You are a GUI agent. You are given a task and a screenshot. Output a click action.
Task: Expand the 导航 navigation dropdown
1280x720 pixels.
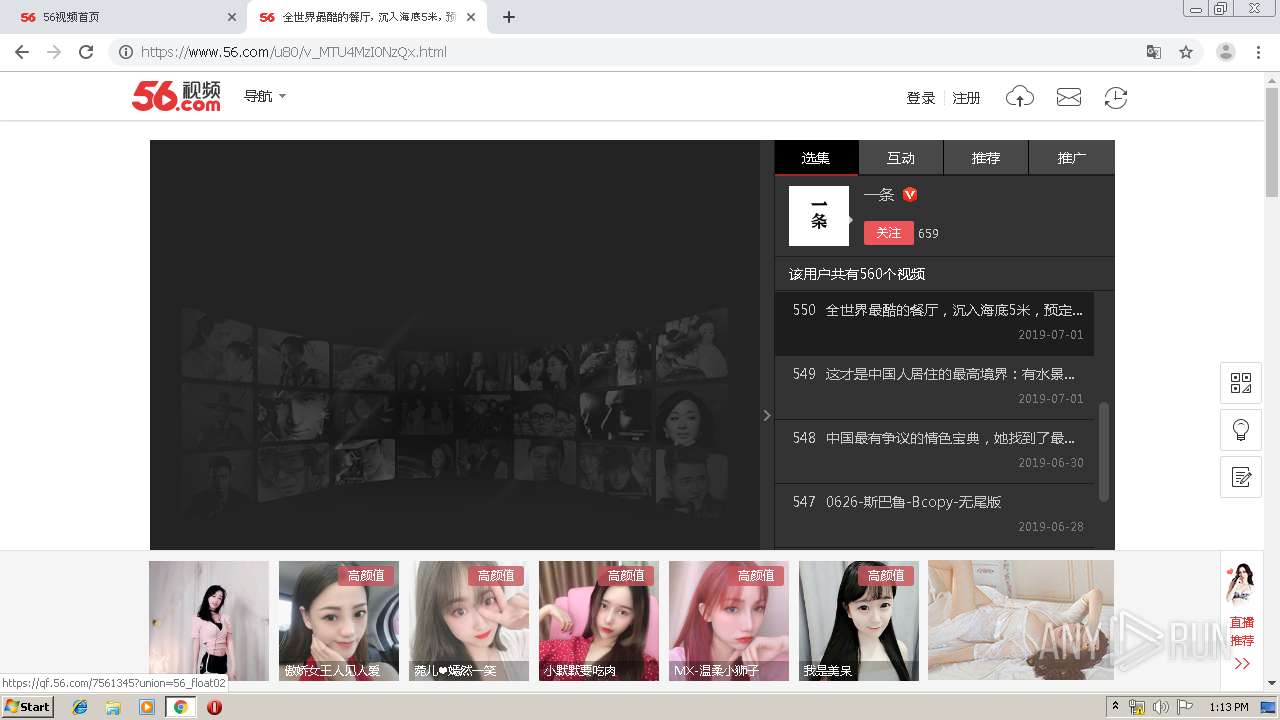[x=265, y=96]
